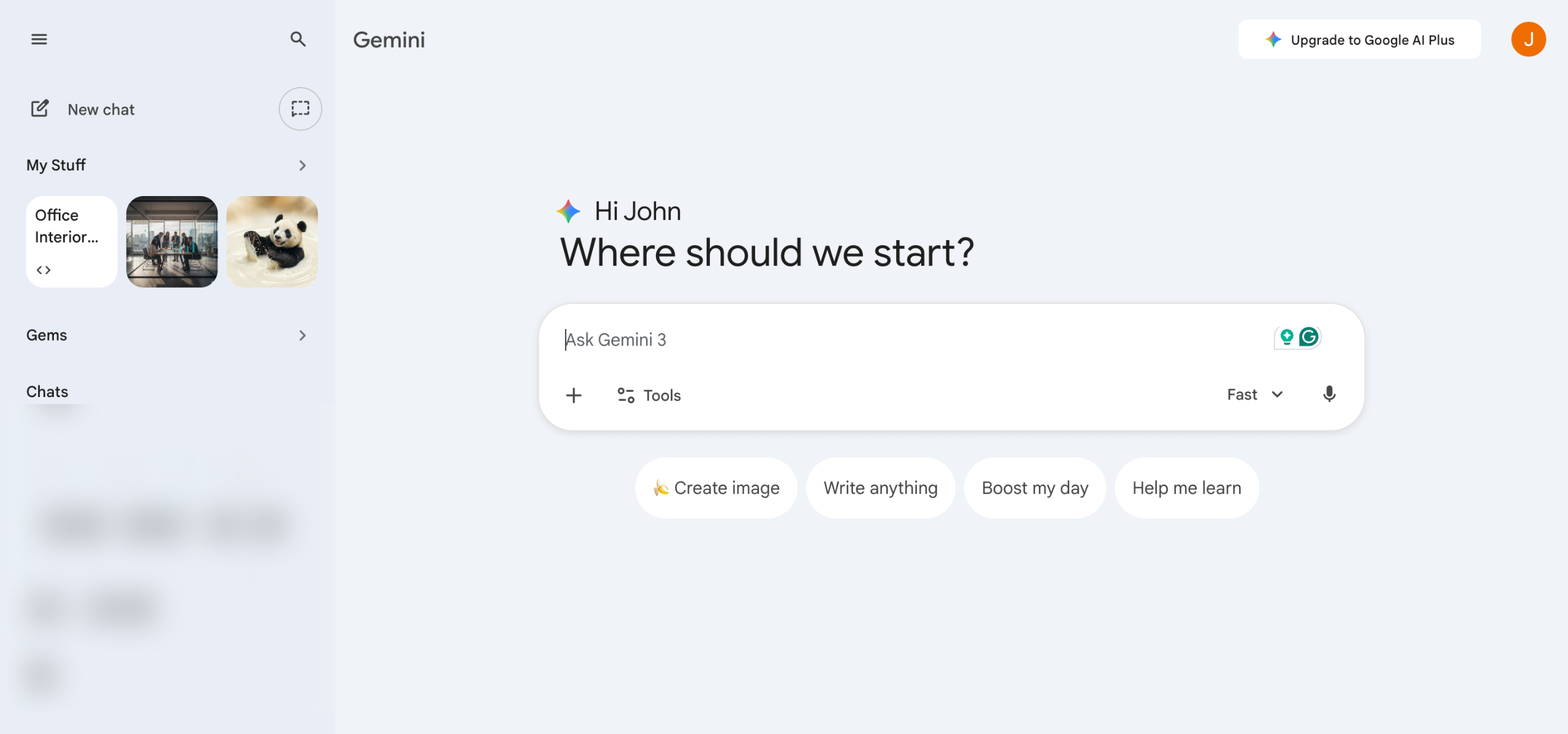
Task: Start a temporary chat with dashed icon
Action: 300,109
